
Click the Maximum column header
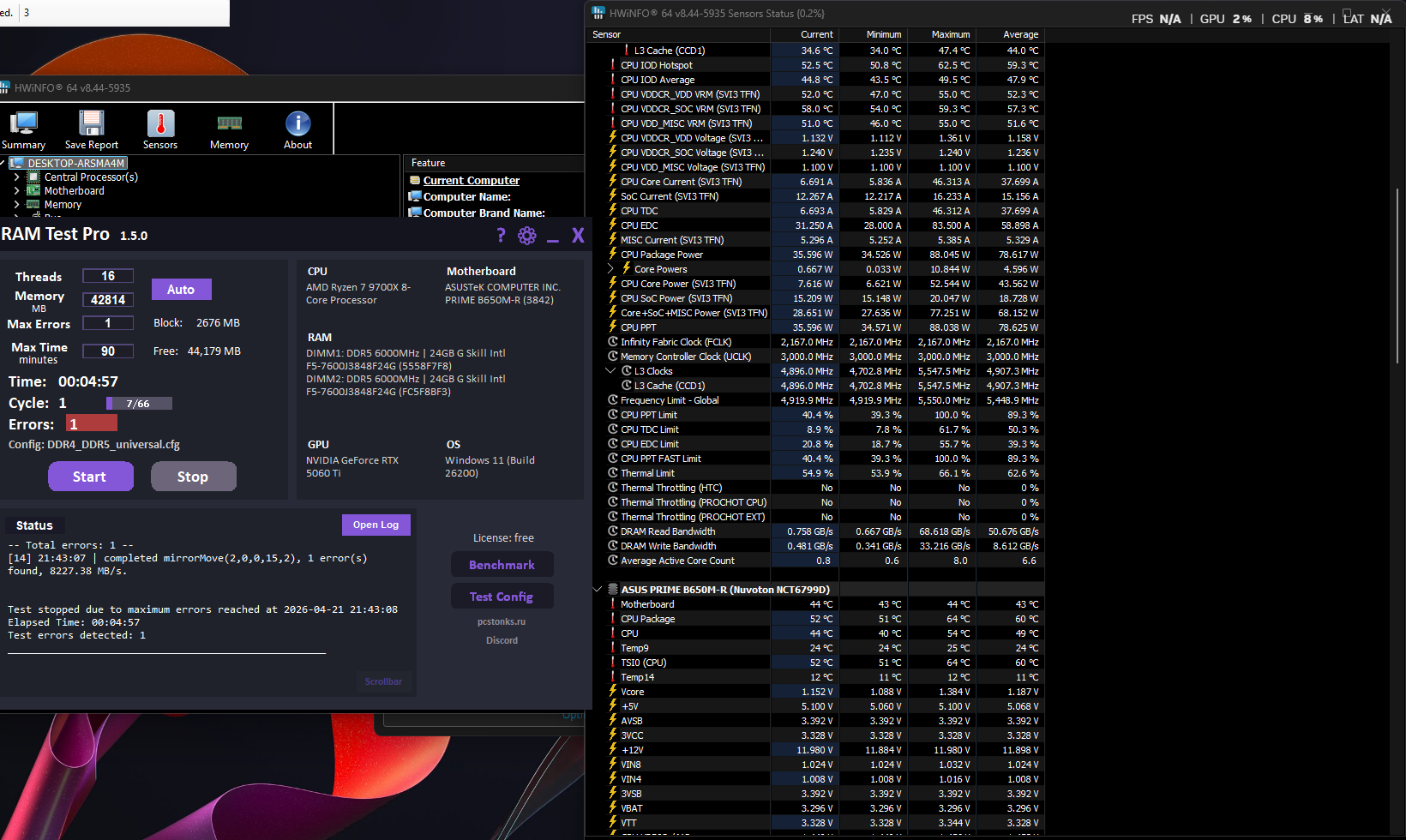pyautogui.click(x=942, y=35)
